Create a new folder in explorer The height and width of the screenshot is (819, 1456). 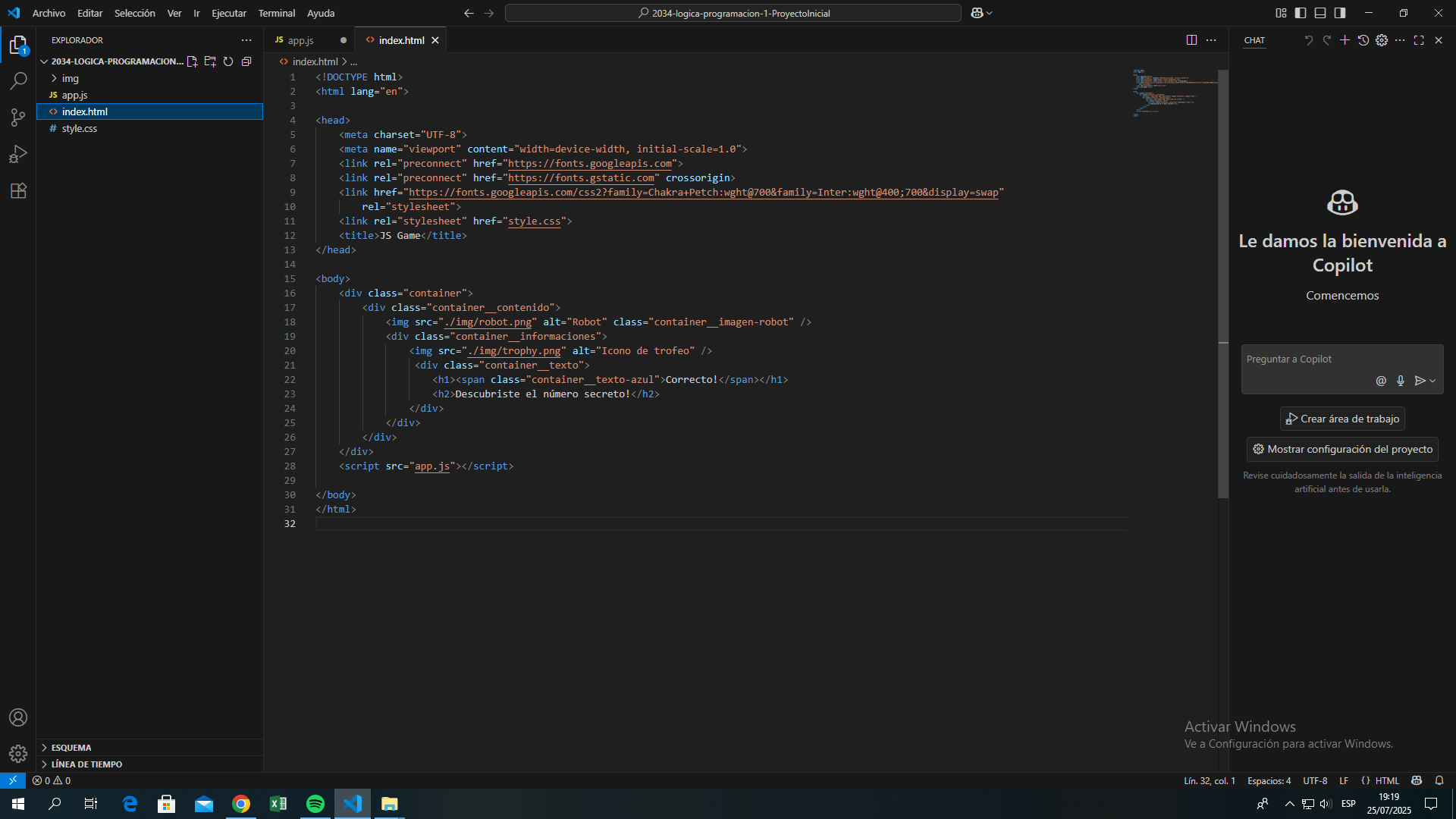(x=210, y=61)
